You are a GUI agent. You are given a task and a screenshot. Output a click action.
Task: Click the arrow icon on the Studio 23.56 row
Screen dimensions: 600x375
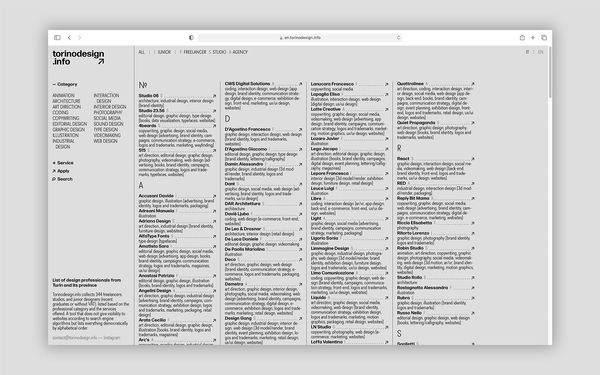tap(214, 111)
